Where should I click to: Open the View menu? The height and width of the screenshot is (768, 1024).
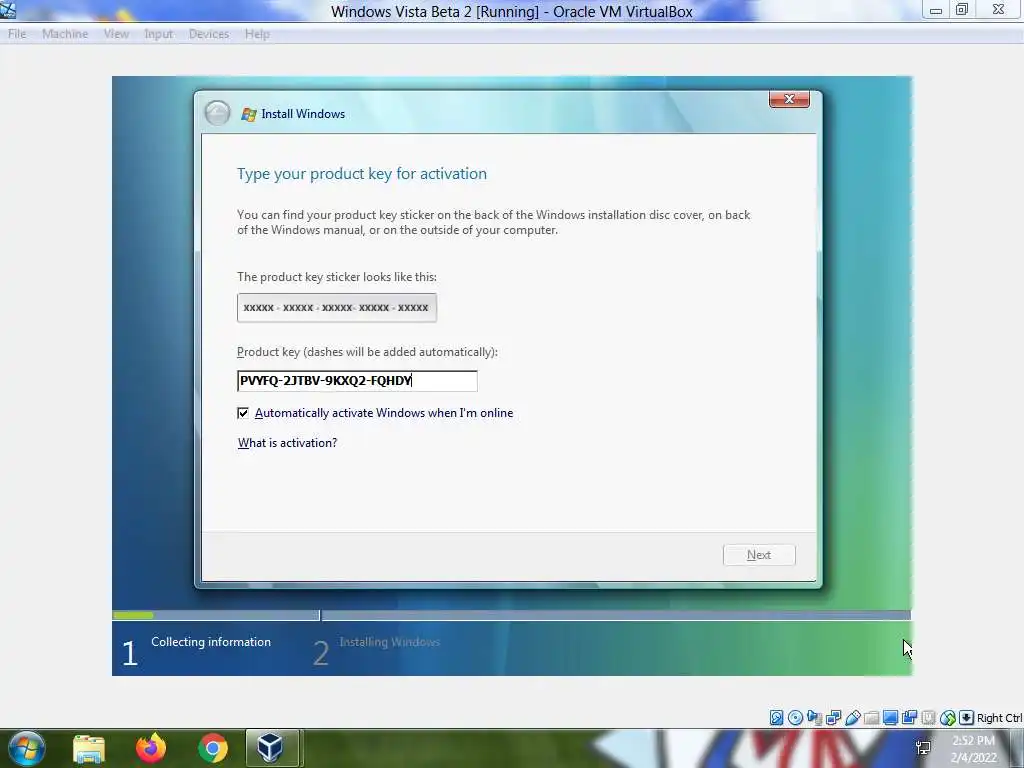(x=116, y=34)
